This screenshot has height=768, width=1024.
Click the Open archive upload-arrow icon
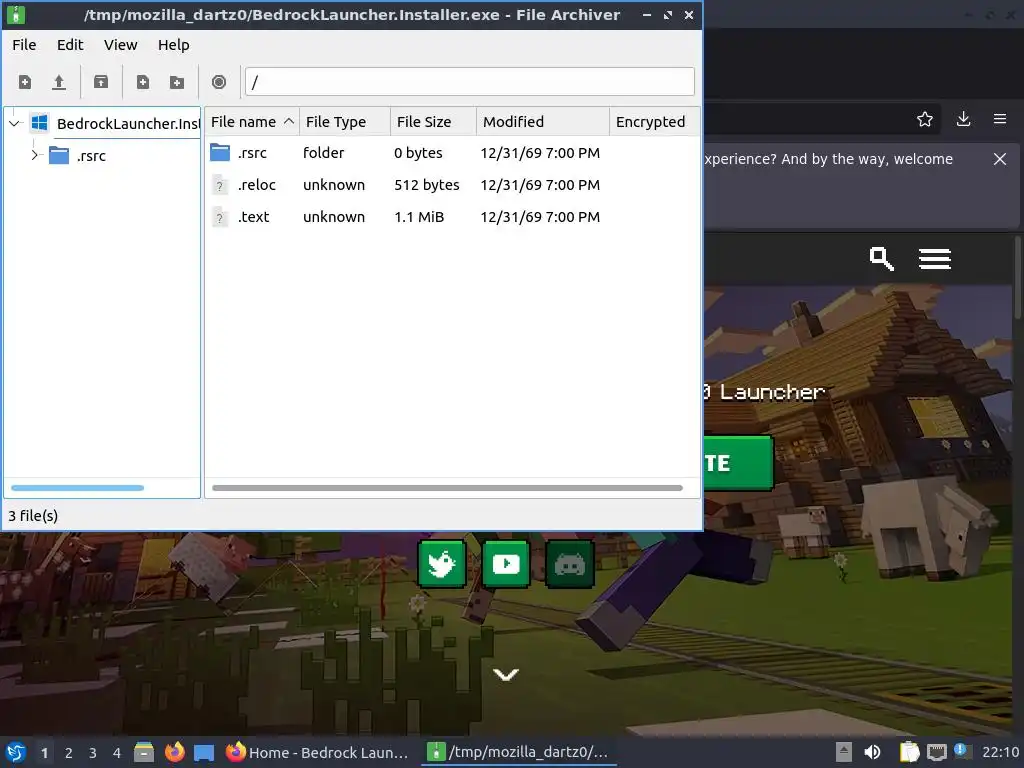[x=59, y=82]
